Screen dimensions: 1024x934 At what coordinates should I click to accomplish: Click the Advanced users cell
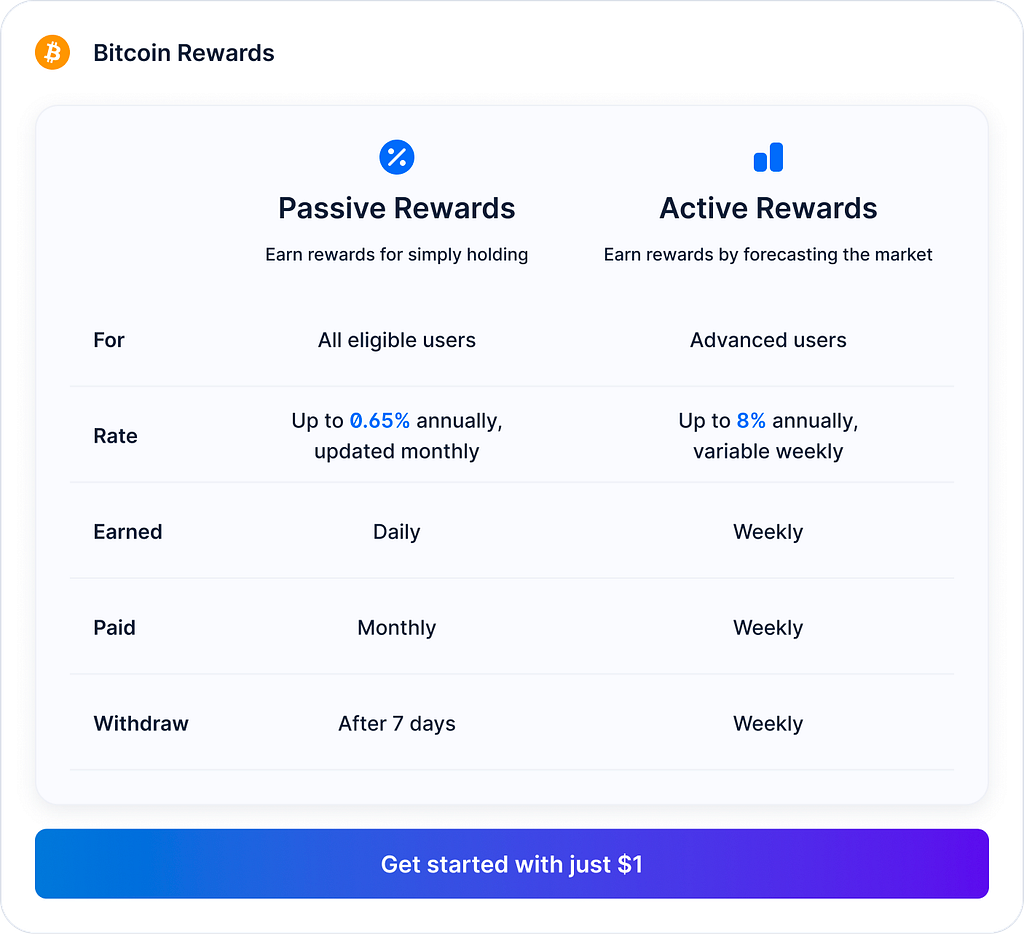768,340
